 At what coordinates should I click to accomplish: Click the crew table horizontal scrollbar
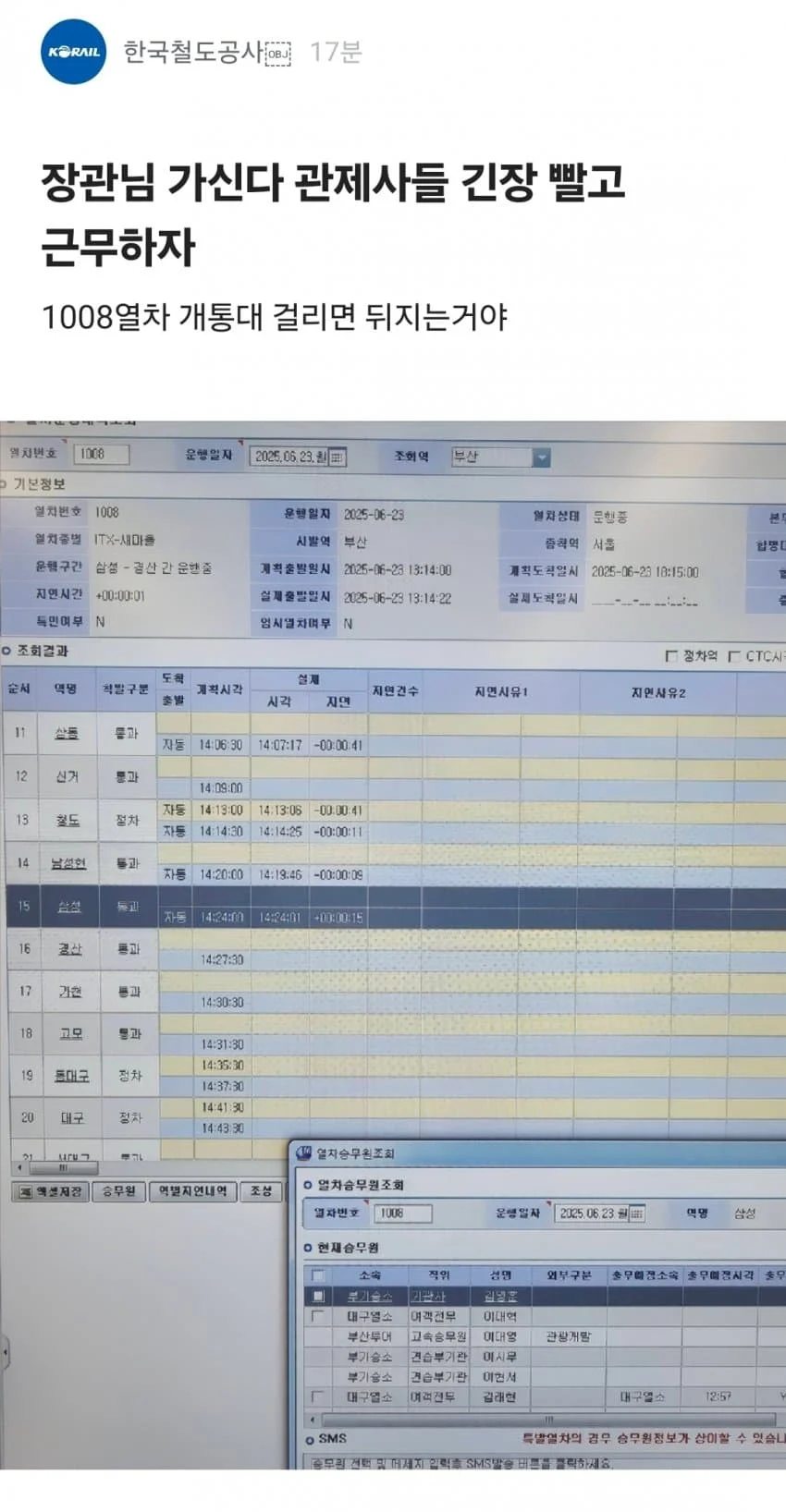547,1419
